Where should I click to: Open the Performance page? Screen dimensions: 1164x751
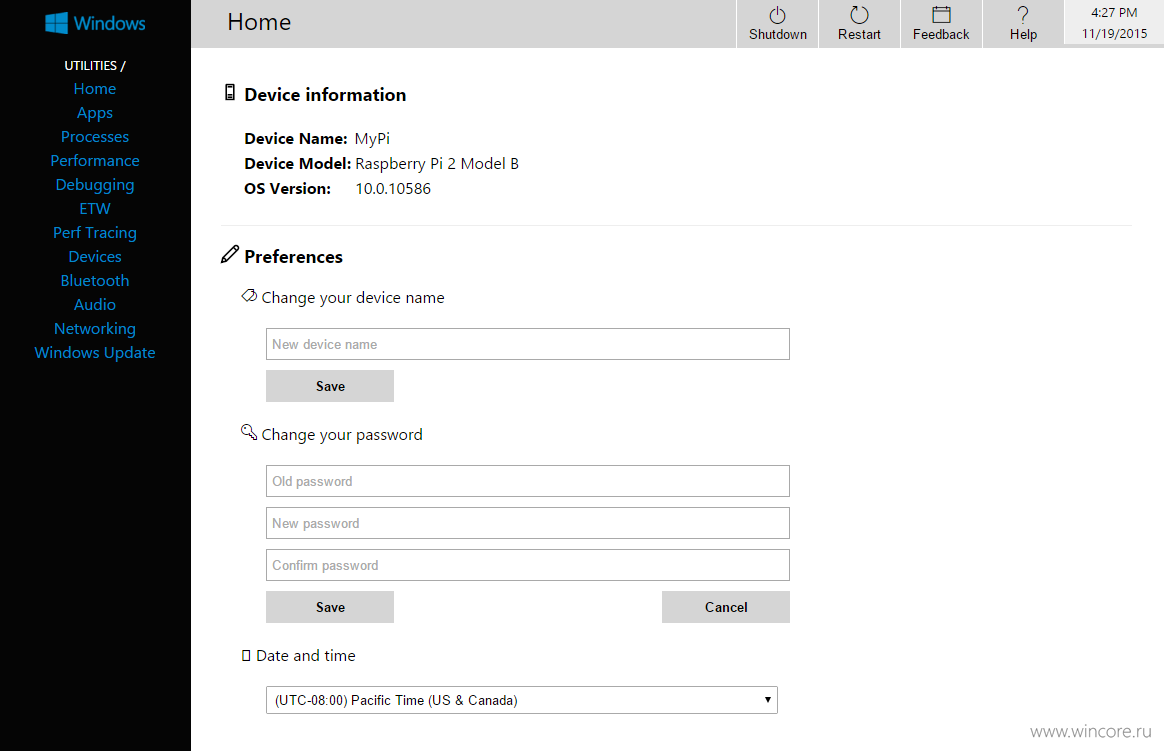95,161
